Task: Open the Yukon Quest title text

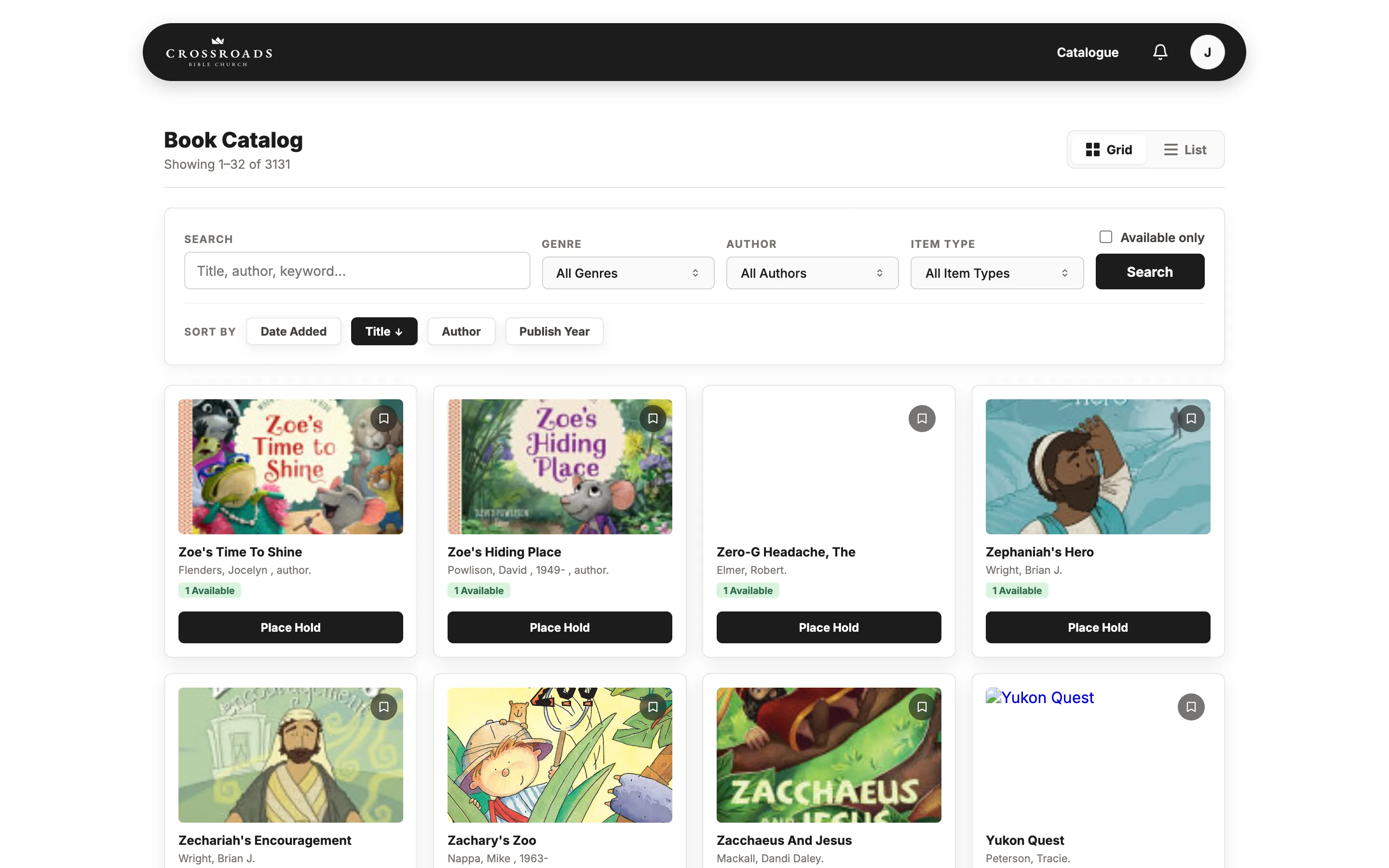Action: click(x=1024, y=840)
